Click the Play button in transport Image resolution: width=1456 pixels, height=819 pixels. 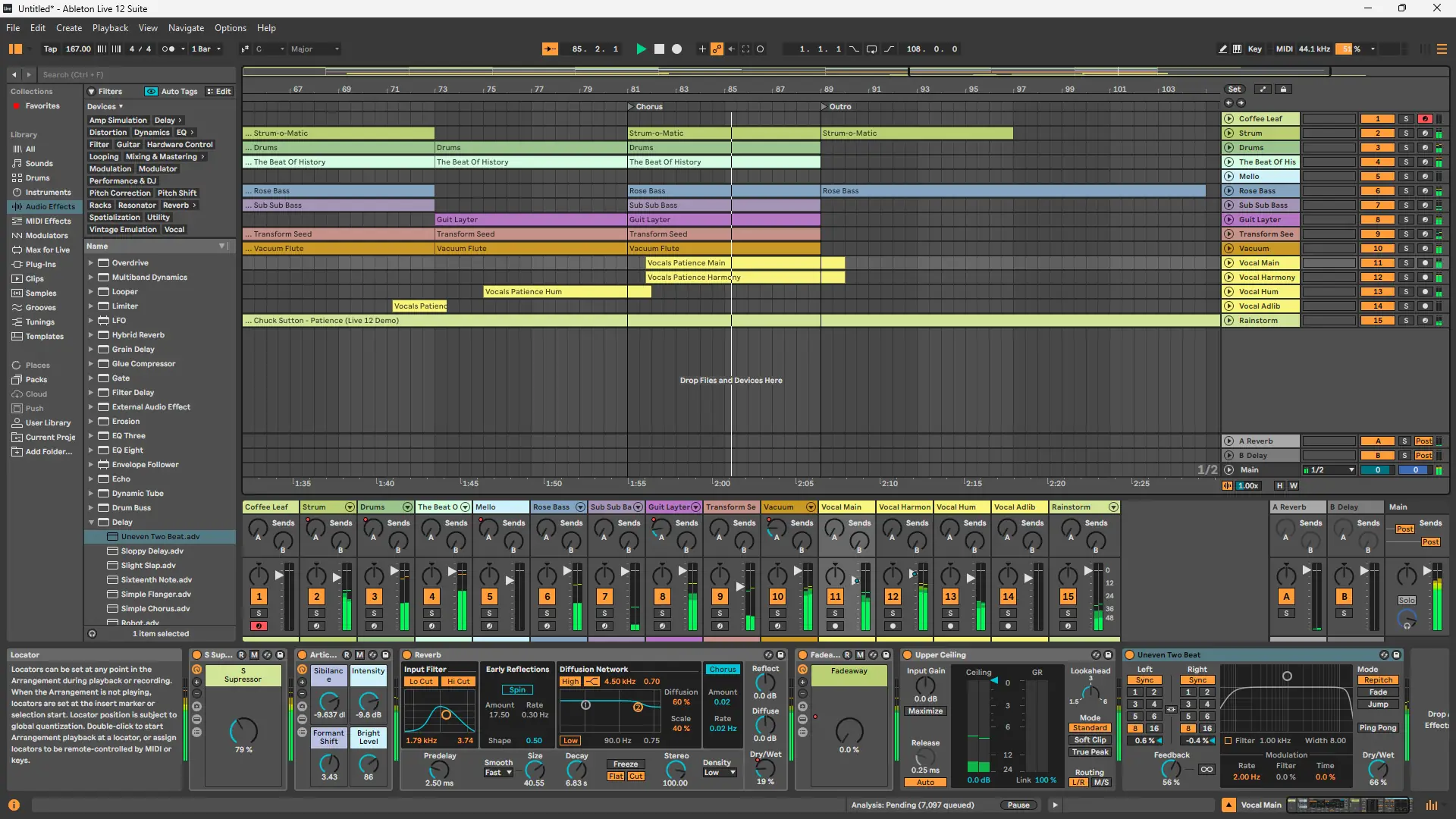641,49
